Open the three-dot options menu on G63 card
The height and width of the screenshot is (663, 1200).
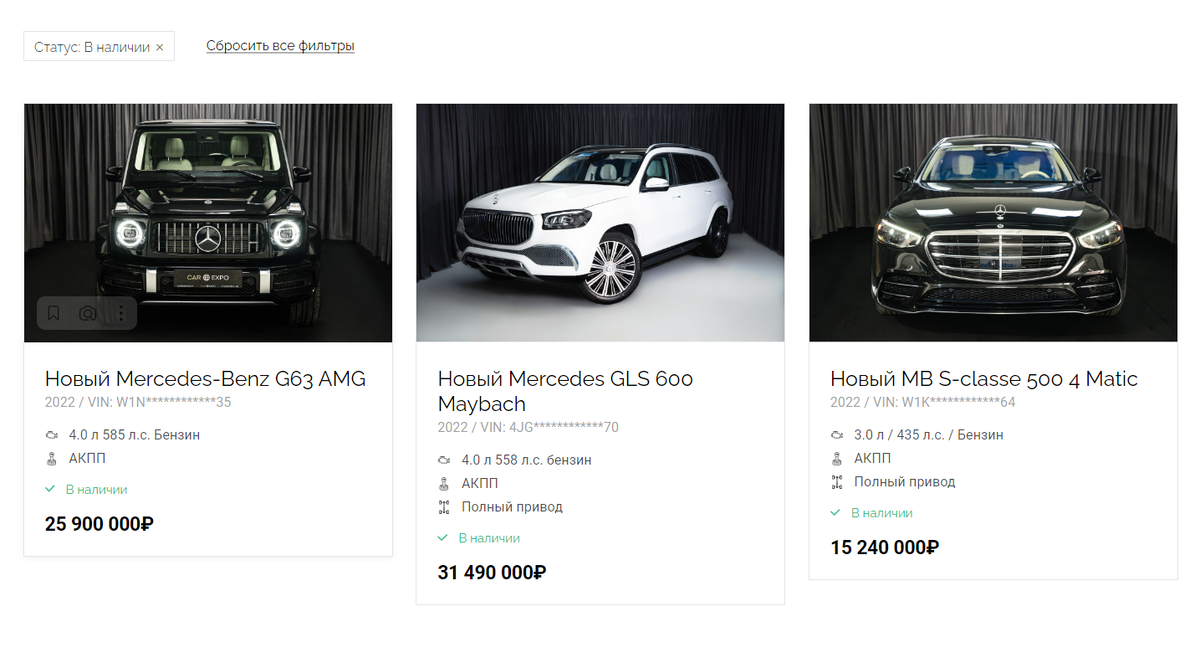(121, 313)
